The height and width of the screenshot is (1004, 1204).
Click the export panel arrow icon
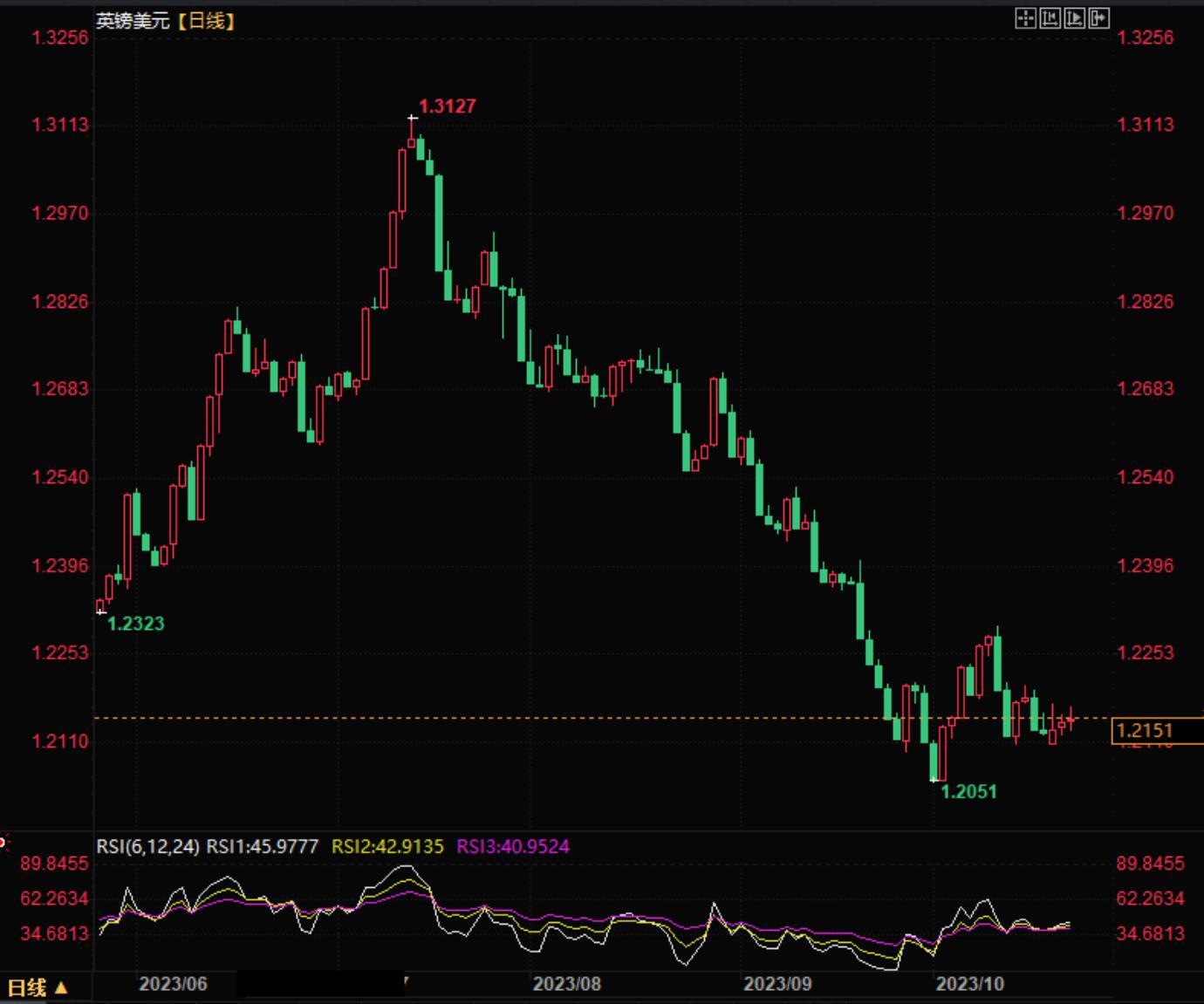point(1099,18)
